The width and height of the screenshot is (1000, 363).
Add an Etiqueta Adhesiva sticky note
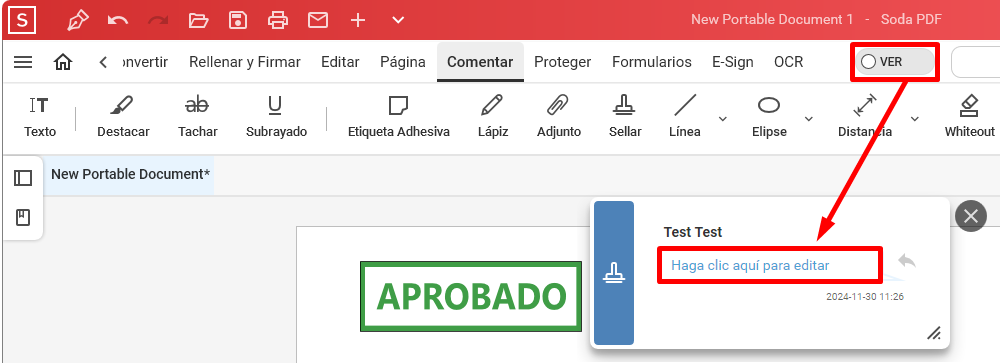[399, 117]
